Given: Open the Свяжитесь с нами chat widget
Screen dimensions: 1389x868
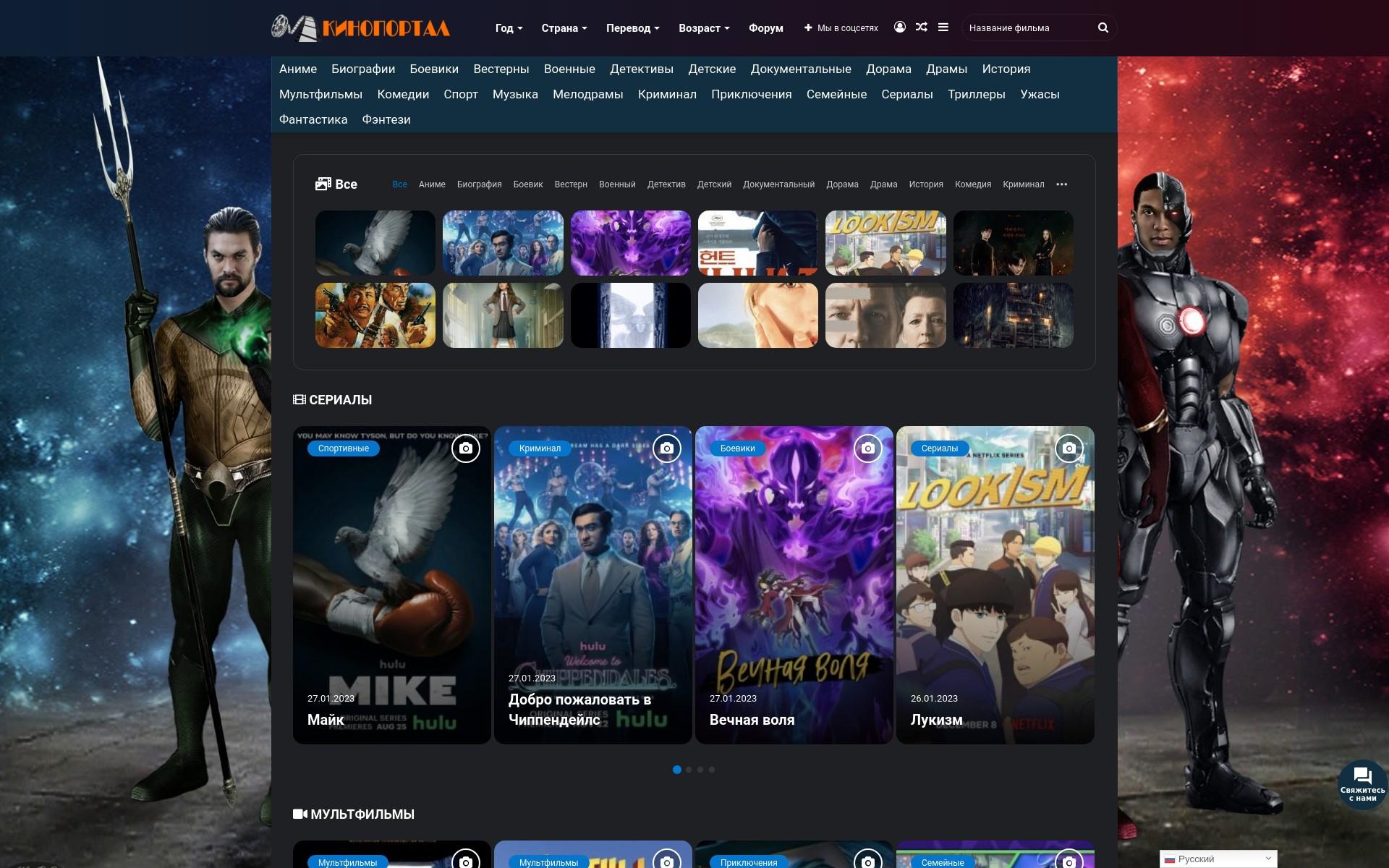Looking at the screenshot, I should click(1362, 784).
